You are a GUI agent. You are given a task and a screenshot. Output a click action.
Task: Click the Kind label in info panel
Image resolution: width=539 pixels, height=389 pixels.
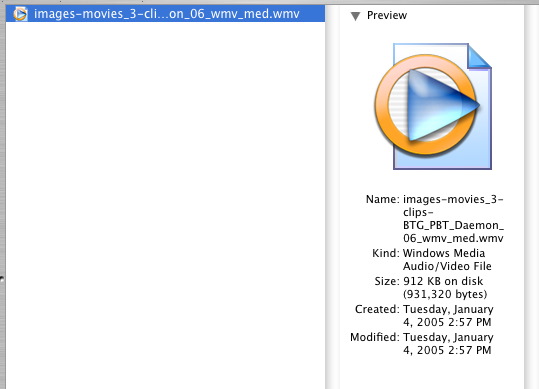[386, 253]
